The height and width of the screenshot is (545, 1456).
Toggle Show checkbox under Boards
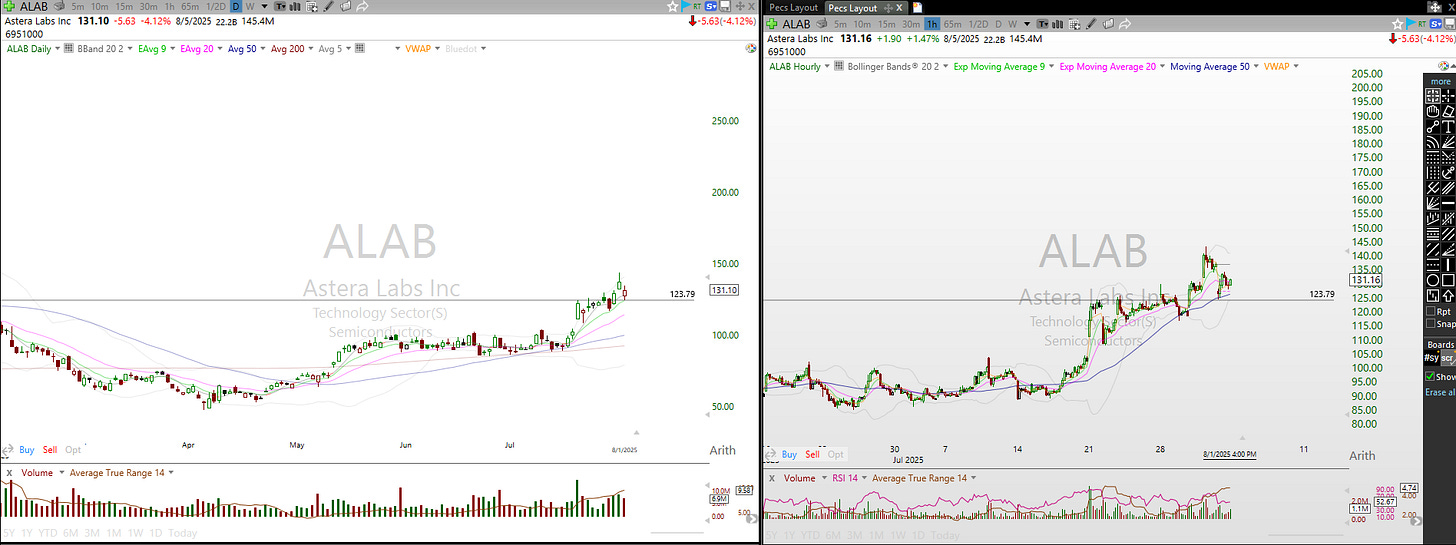pyautogui.click(x=1430, y=377)
